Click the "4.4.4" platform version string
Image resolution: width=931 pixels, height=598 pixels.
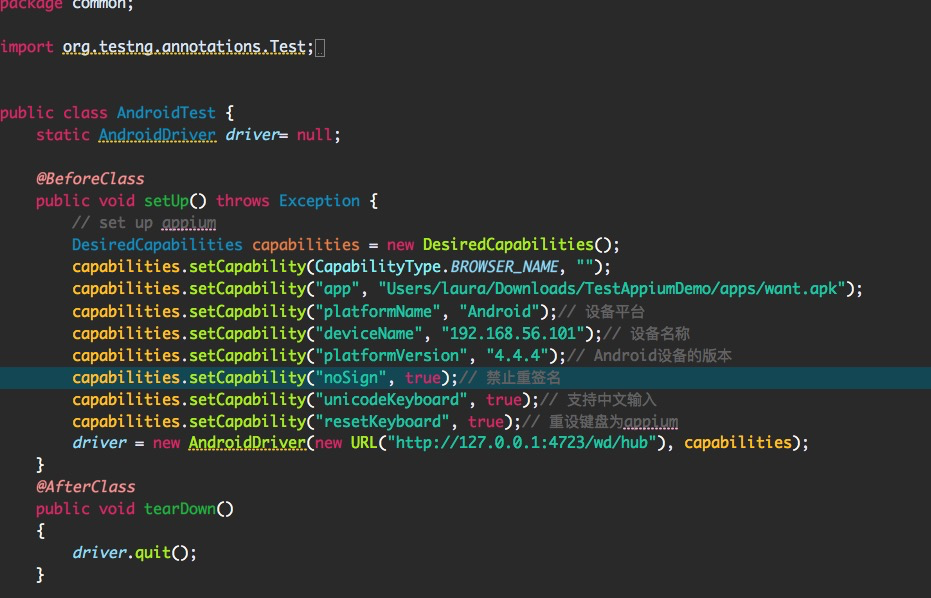tap(518, 355)
